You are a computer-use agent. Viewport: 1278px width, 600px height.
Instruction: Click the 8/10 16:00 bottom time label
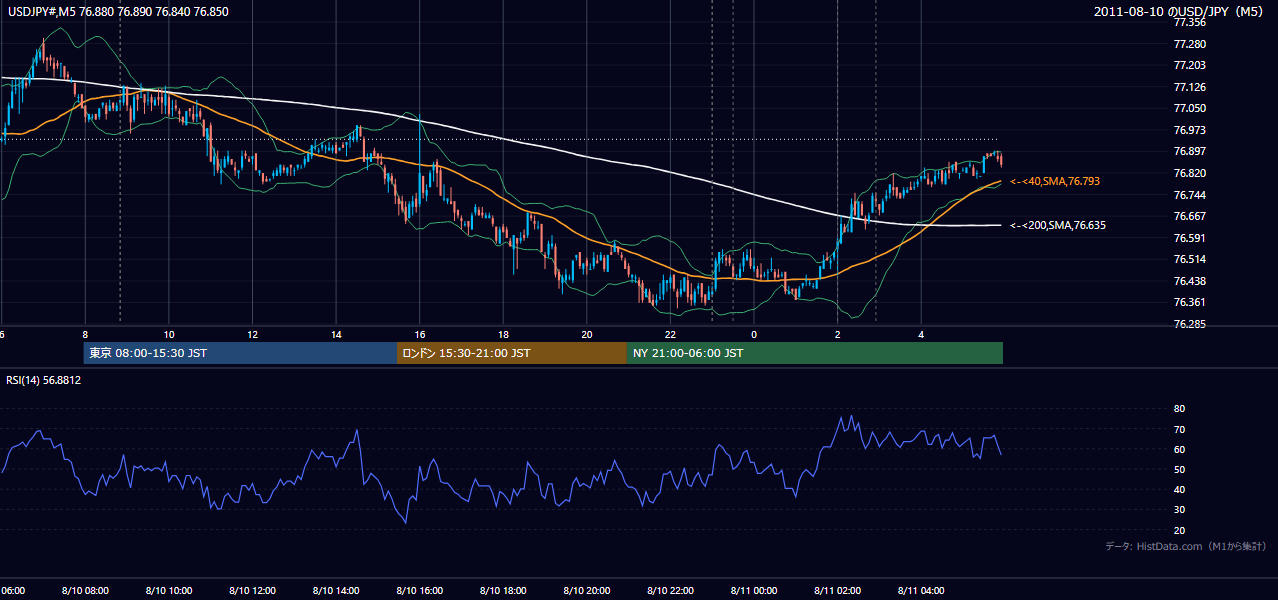(x=422, y=591)
